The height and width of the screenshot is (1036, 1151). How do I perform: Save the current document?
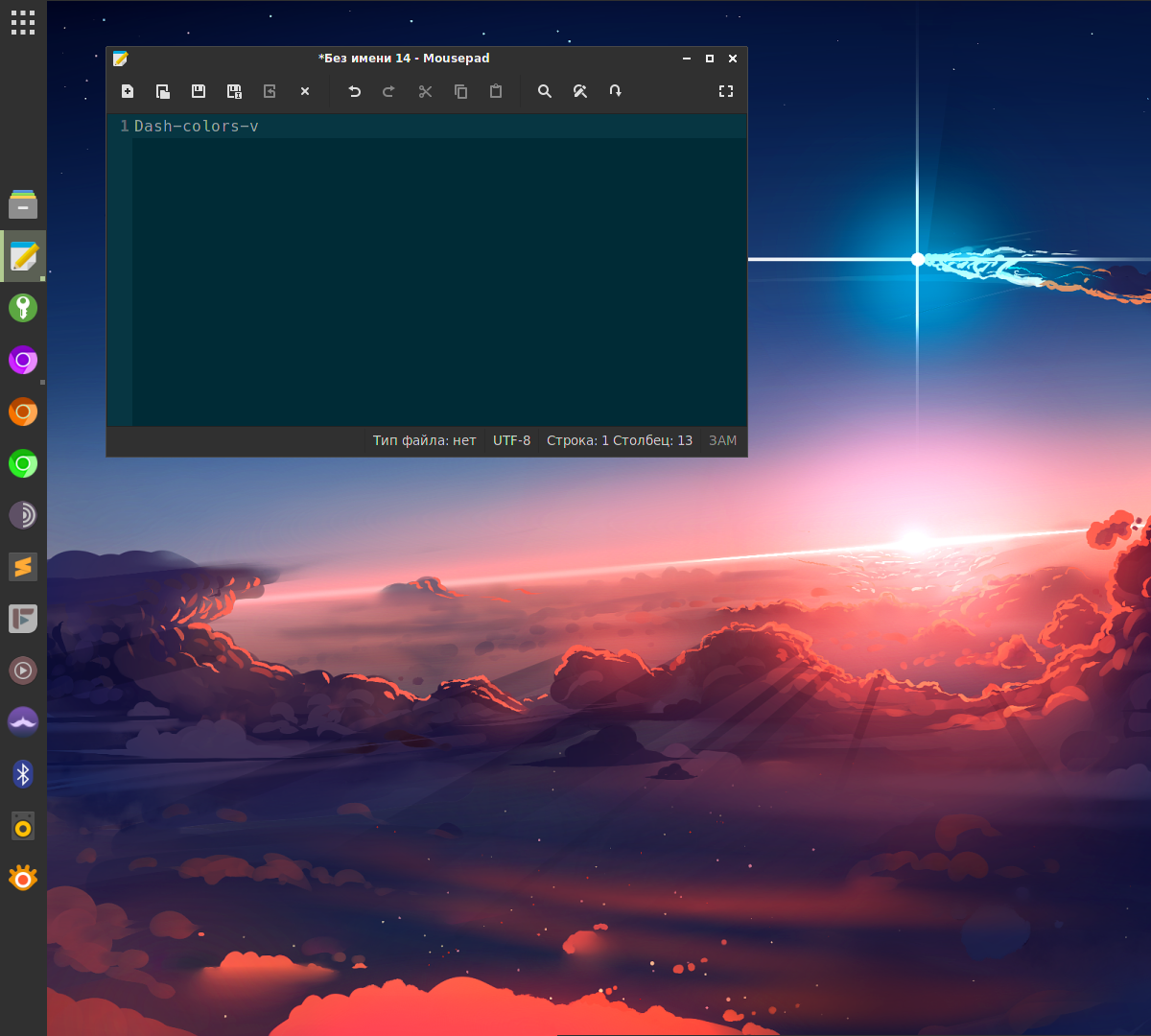tap(199, 91)
